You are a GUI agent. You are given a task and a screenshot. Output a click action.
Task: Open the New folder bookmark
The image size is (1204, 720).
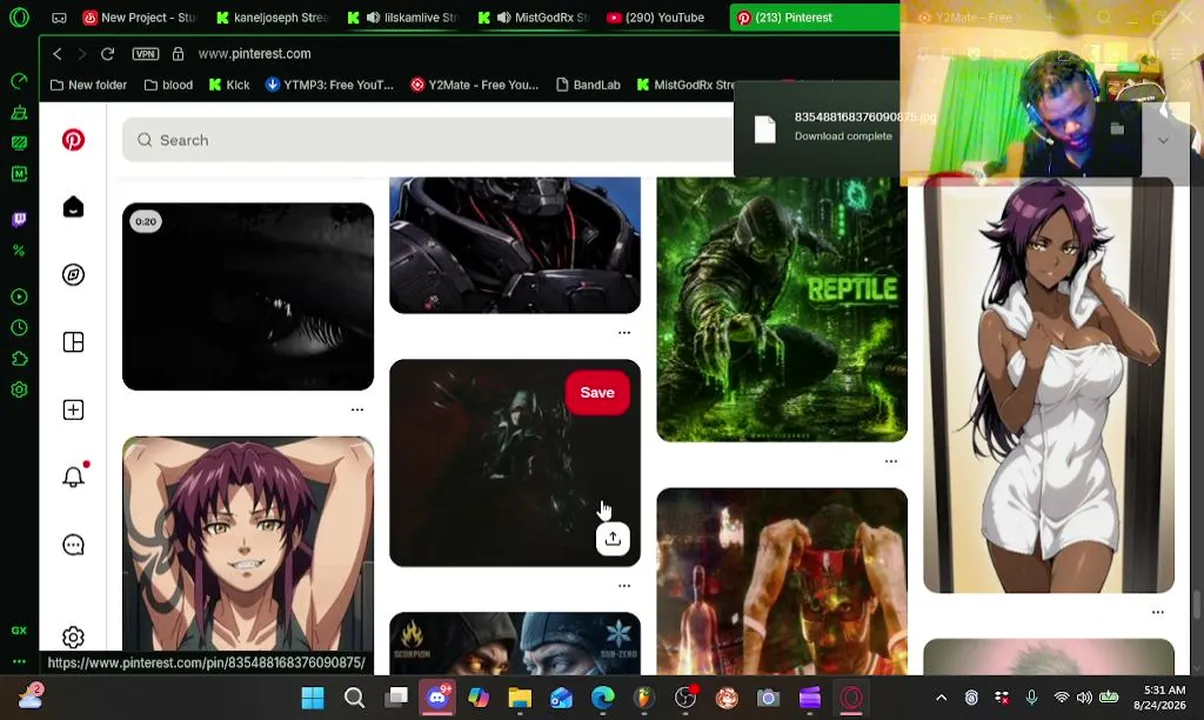click(89, 85)
